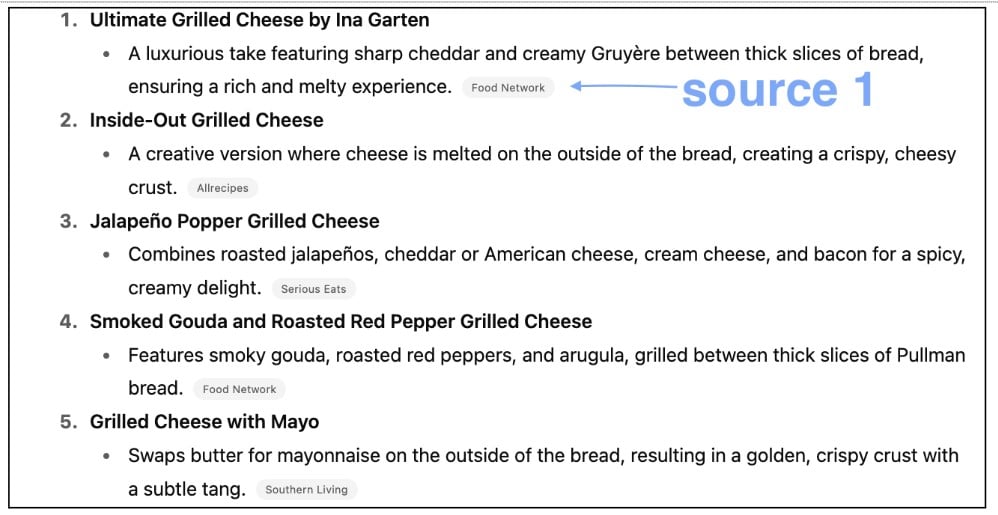Select the "Inside-Out Grilled Cheese" heading
Image resolution: width=998 pixels, height=515 pixels.
click(x=206, y=120)
